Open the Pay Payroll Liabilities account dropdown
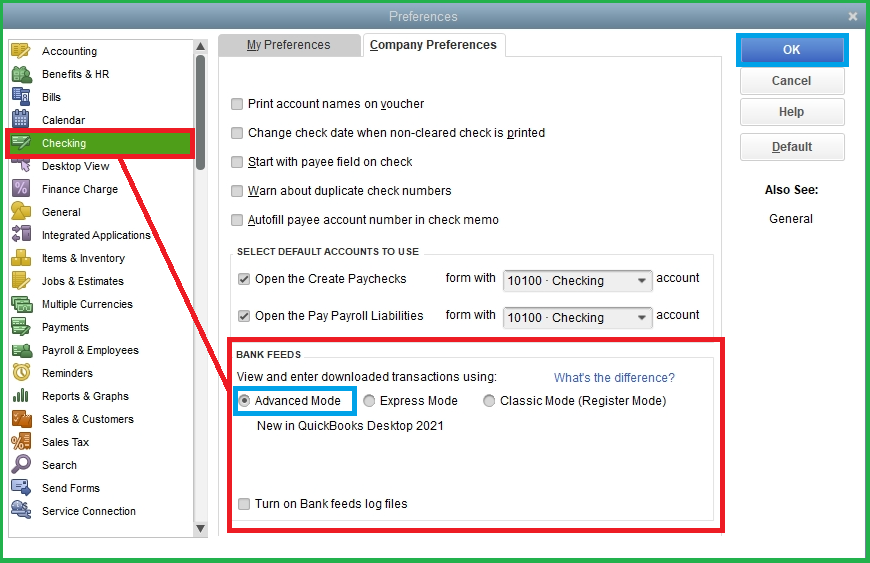Screen dimensions: 870x563 578,318
